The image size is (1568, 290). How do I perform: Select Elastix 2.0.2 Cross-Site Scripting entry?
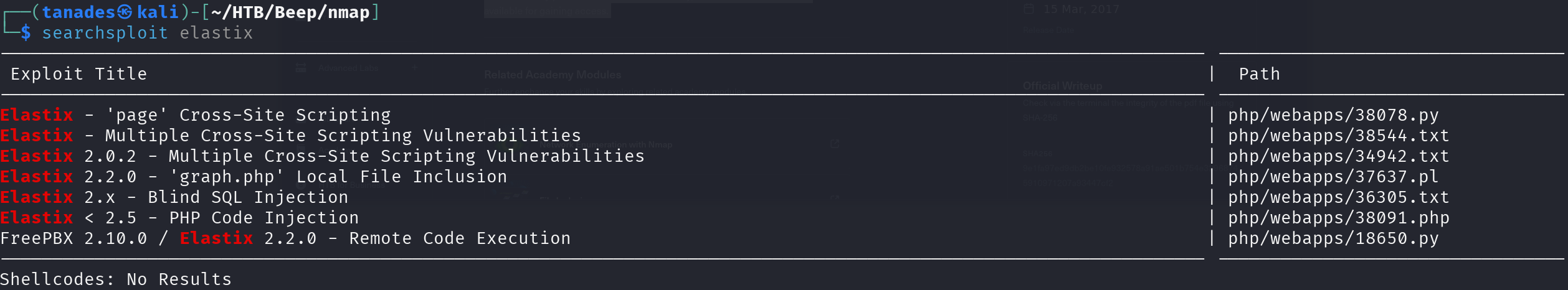click(x=322, y=156)
